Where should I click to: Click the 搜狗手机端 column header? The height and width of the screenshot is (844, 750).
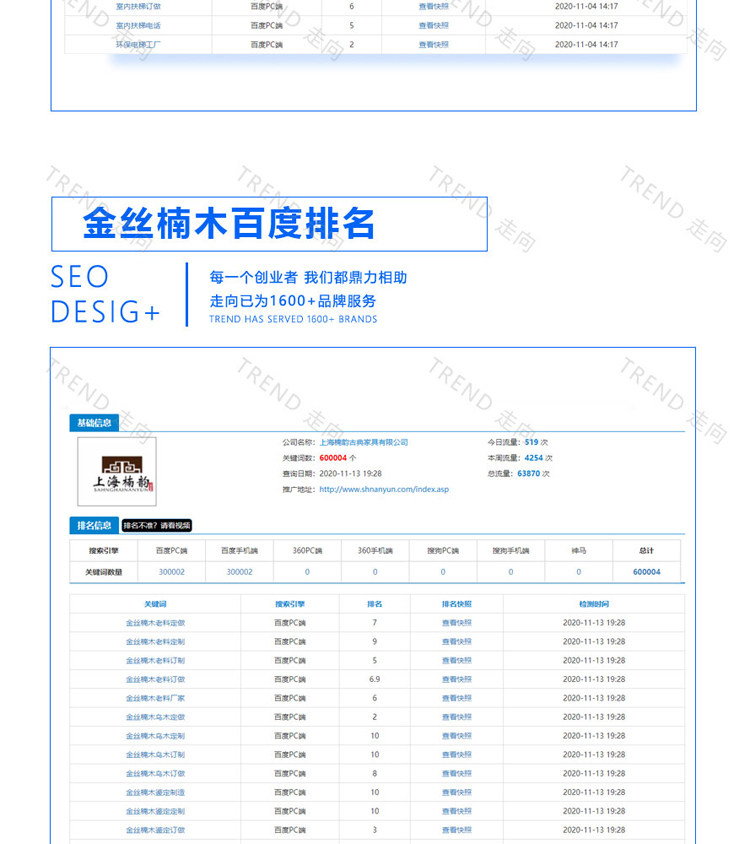pyautogui.click(x=511, y=551)
